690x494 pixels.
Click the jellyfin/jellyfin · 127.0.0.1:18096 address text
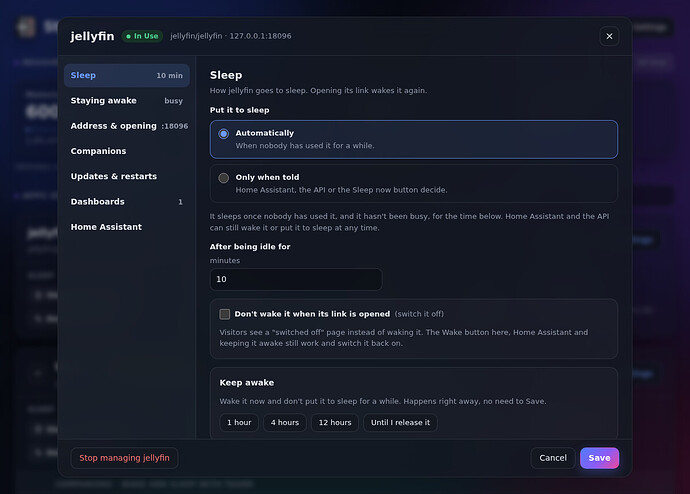[x=231, y=36]
